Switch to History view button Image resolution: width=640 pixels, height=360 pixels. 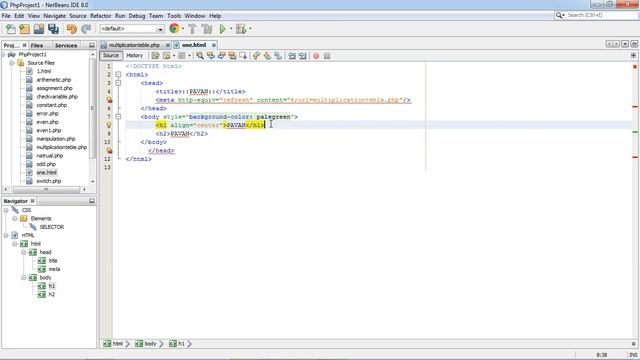click(x=134, y=56)
